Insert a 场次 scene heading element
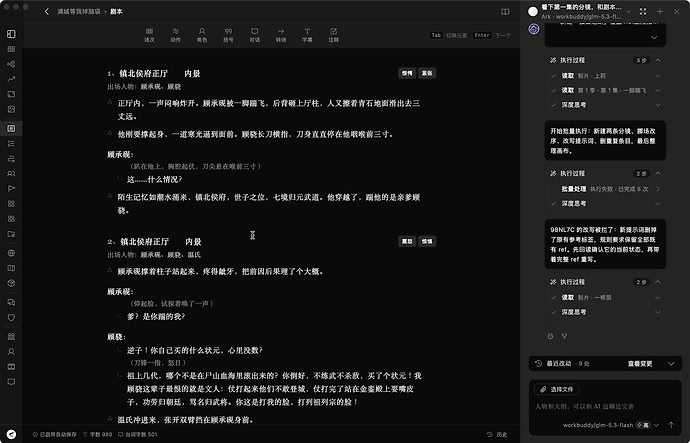This screenshot has height=443, width=690. 149,35
